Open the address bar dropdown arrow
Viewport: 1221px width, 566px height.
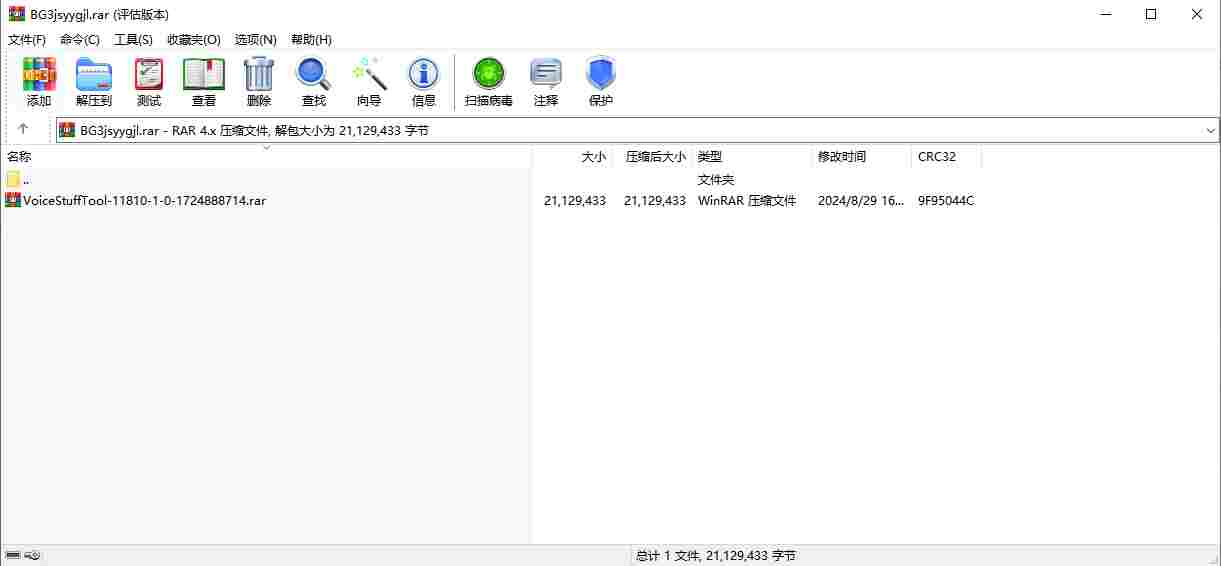point(1211,130)
